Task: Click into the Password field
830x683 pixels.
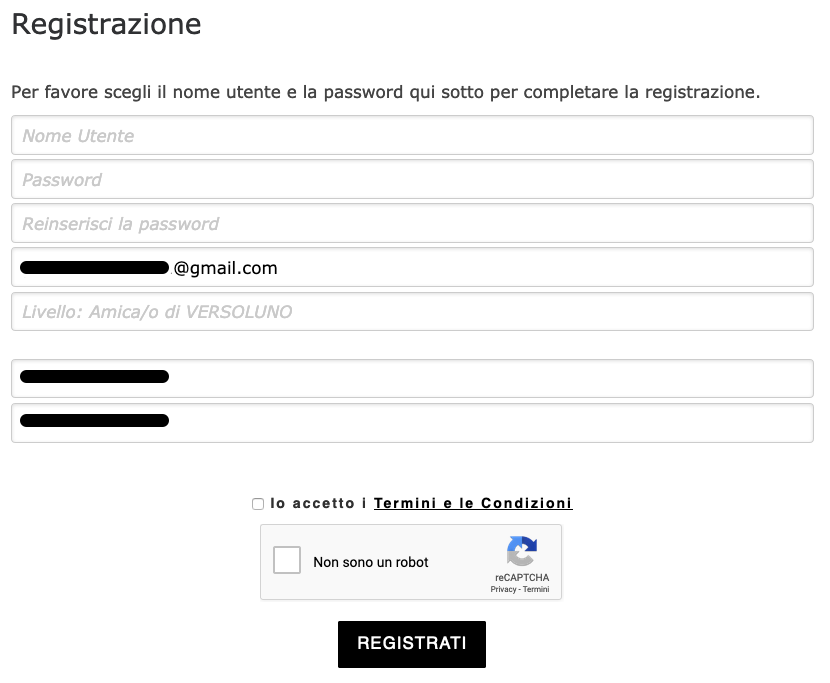Action: [412, 180]
